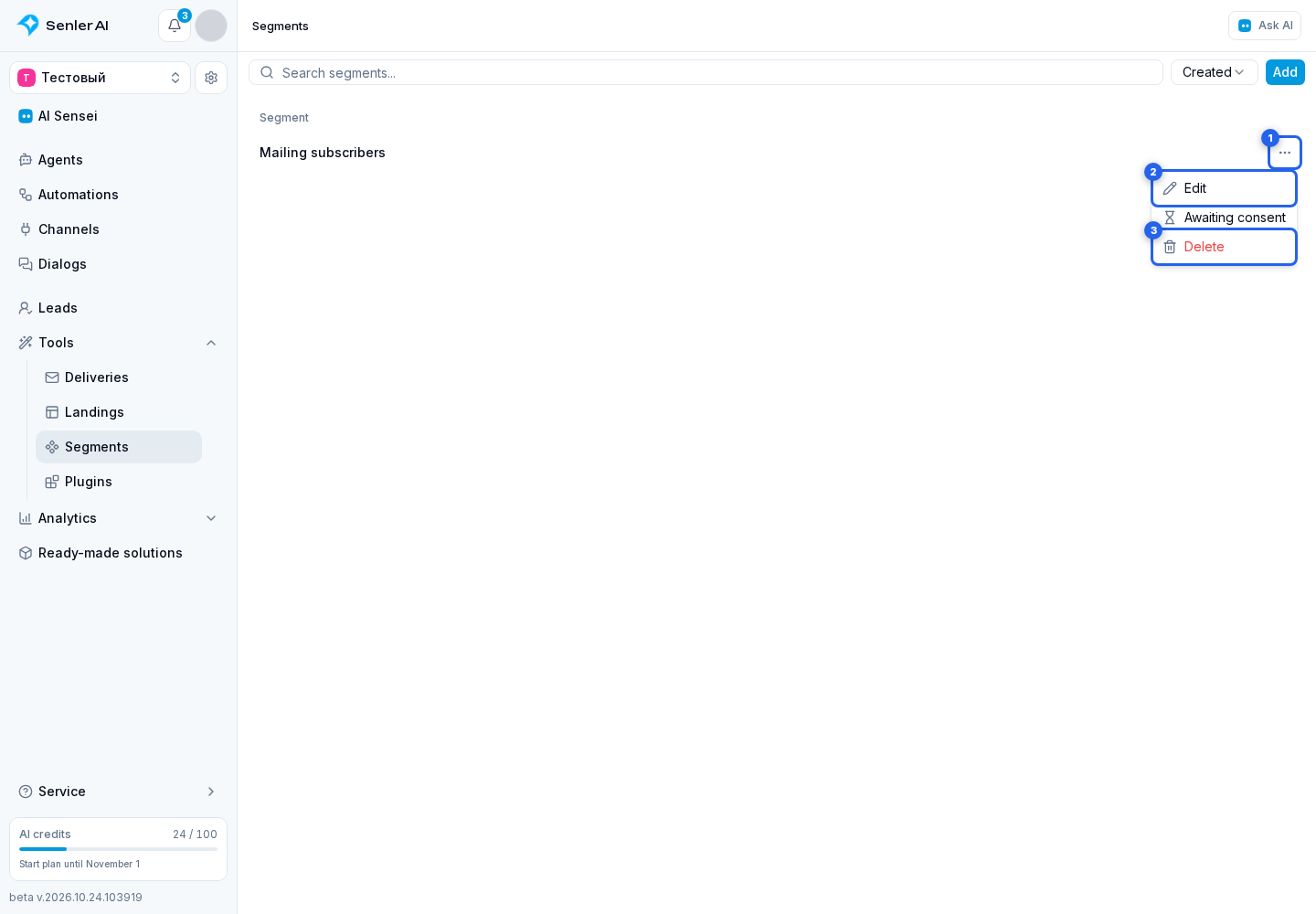Select Awaiting consent in the menu
Viewport: 1316px width, 914px height.
(1225, 218)
